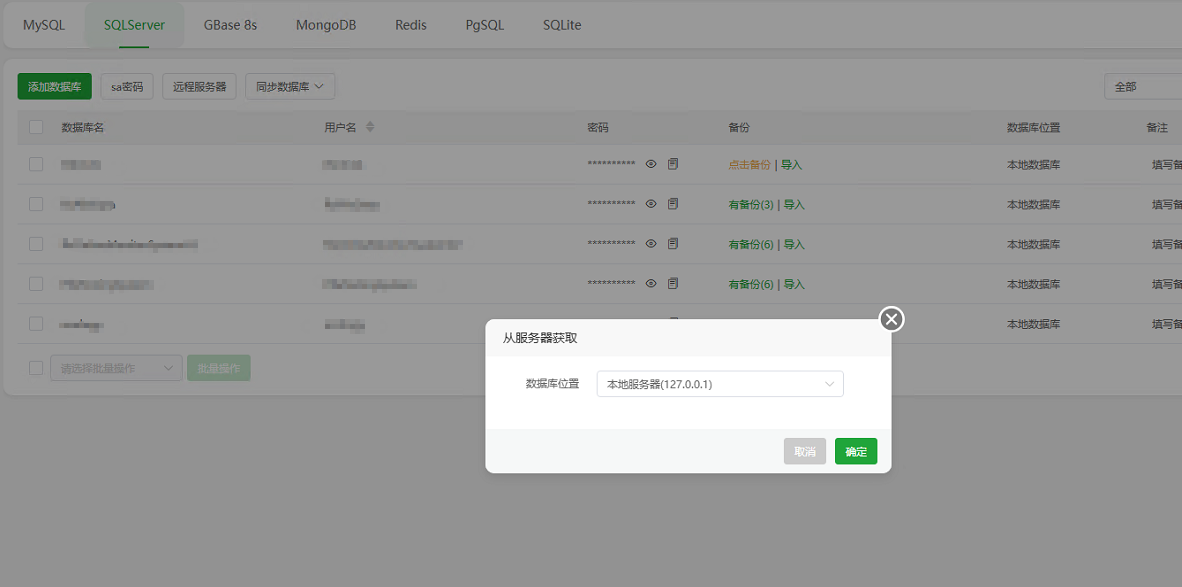Expand the 同步数据库 dropdown
The width and height of the screenshot is (1182, 587).
coord(289,86)
